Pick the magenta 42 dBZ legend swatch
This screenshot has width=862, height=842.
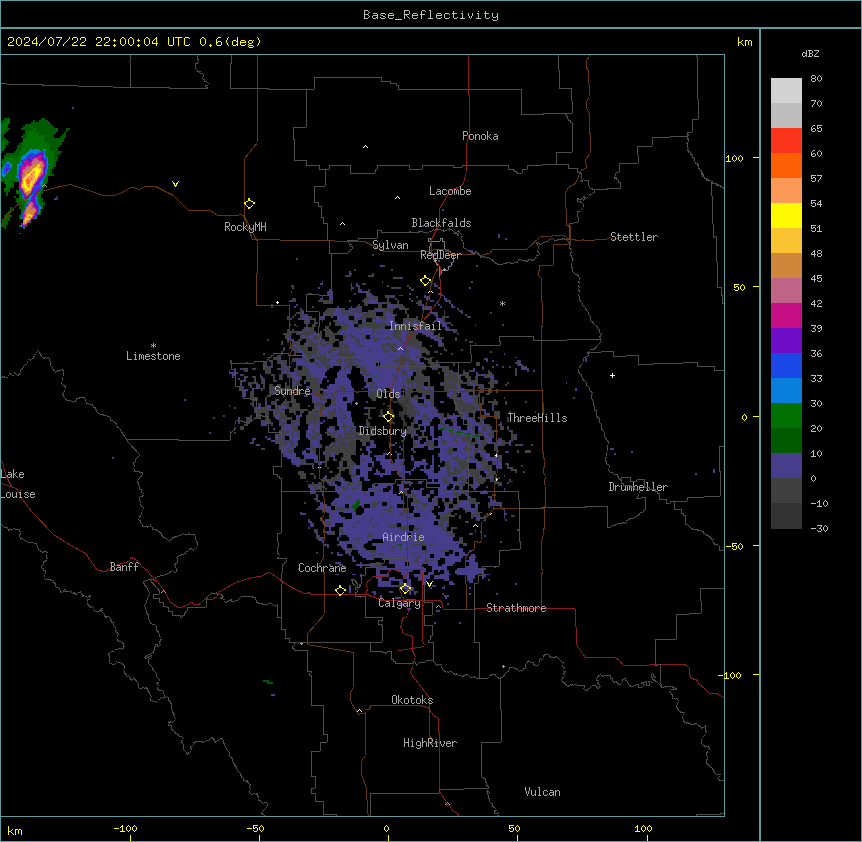pyautogui.click(x=786, y=315)
